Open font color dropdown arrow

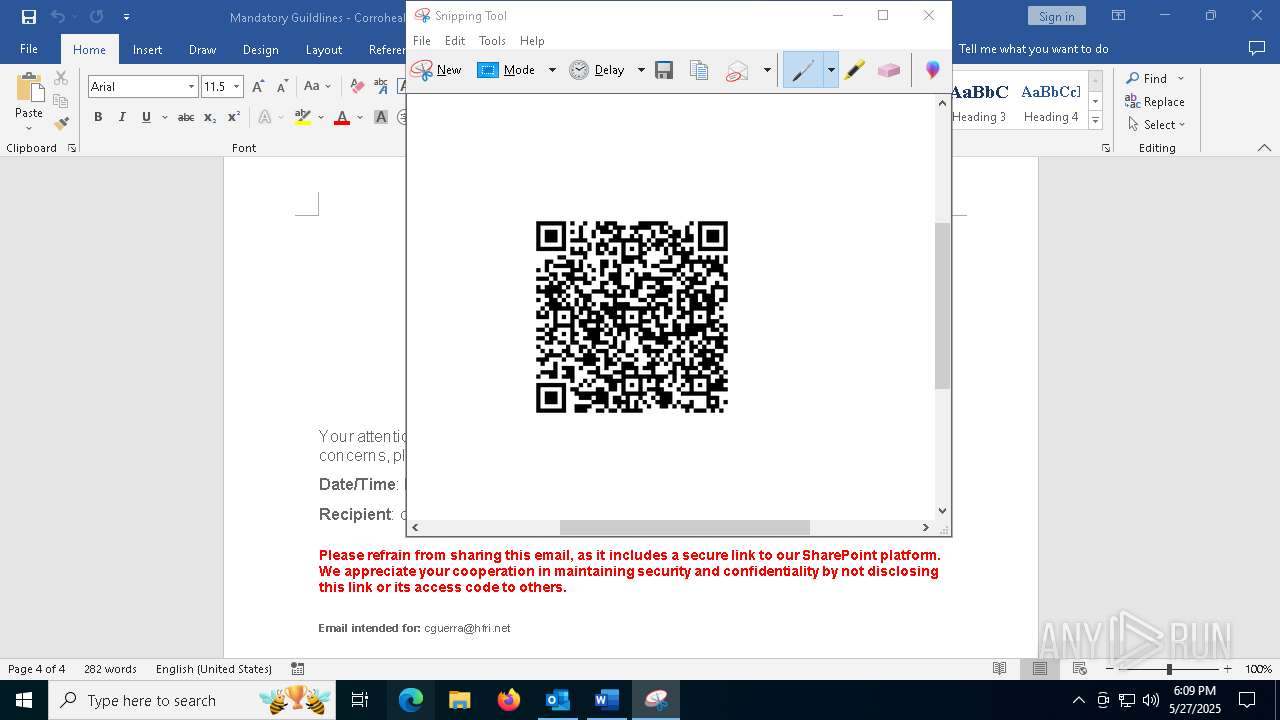coord(360,117)
